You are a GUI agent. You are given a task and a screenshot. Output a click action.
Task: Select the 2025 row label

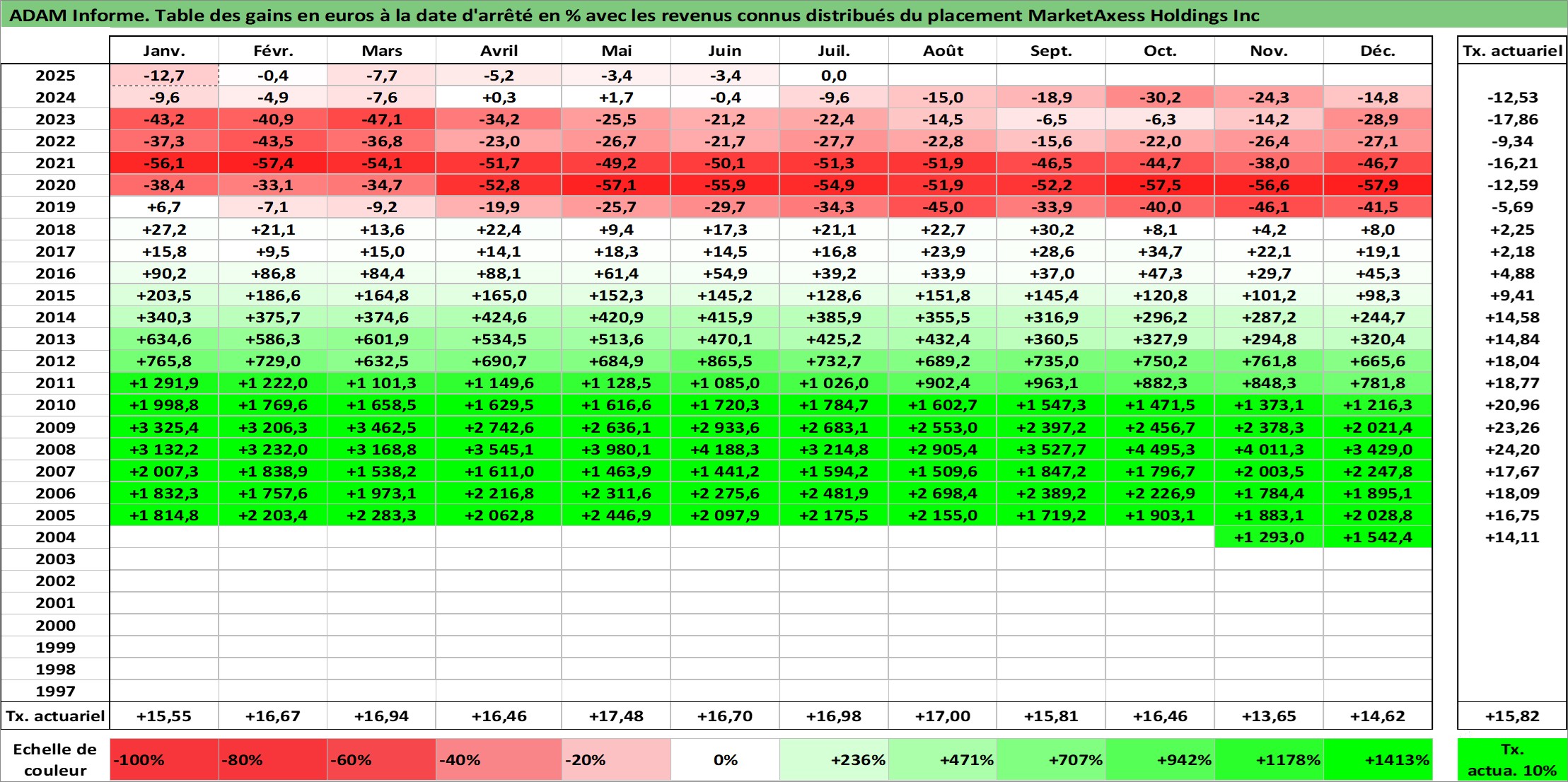[55, 76]
